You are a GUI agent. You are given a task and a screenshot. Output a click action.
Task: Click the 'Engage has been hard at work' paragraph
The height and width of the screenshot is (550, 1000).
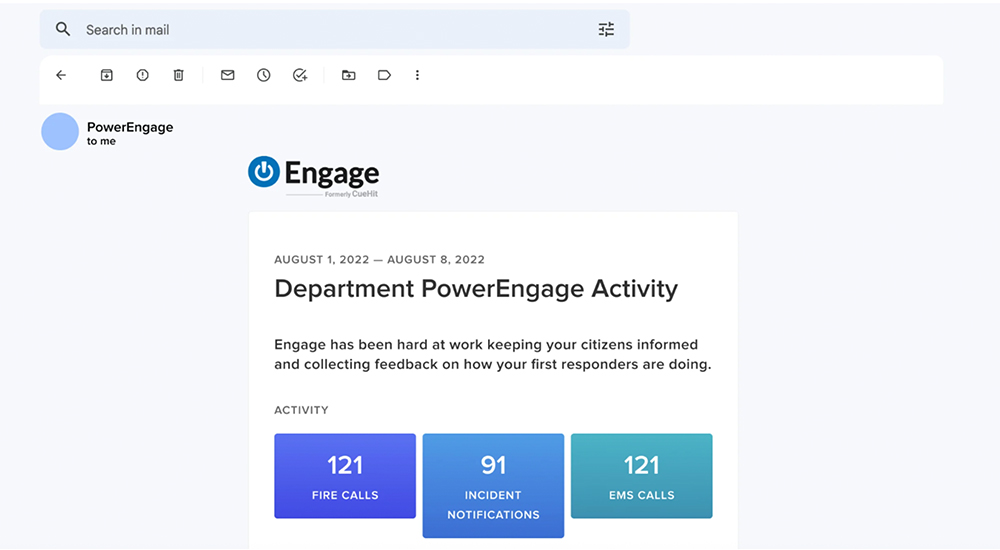click(x=492, y=354)
